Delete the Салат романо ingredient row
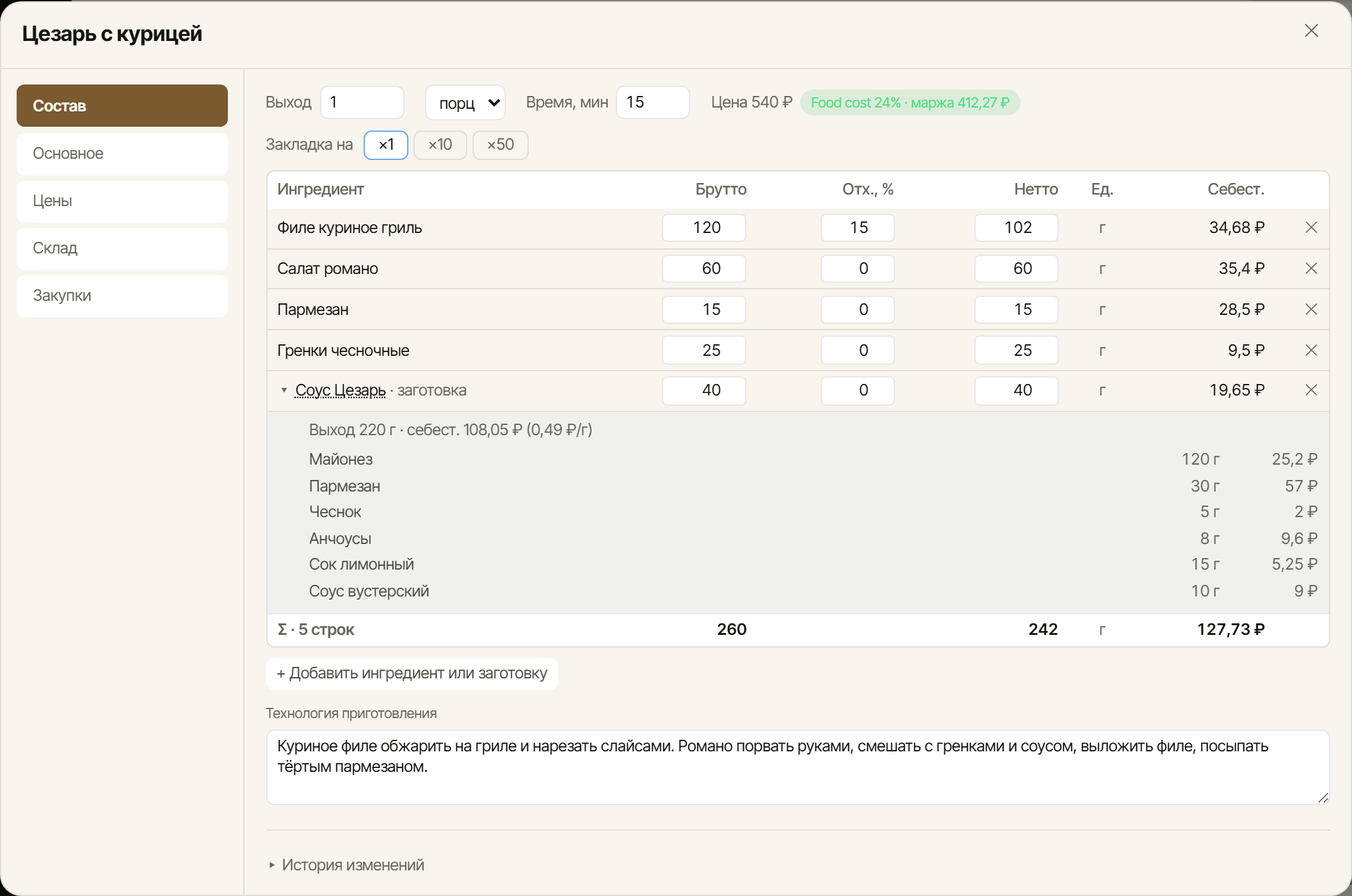The image size is (1352, 896). 1311,269
